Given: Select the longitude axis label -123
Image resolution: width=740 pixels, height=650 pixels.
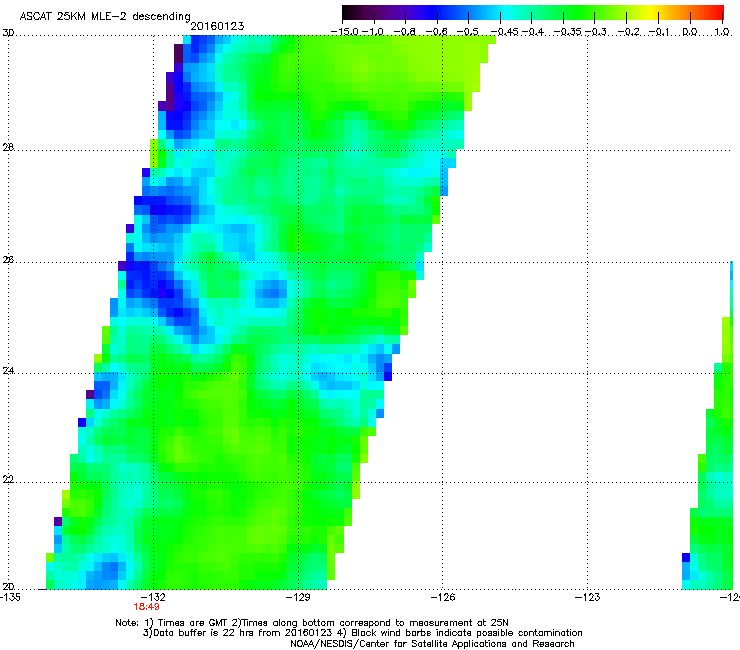Looking at the screenshot, I should [x=588, y=597].
